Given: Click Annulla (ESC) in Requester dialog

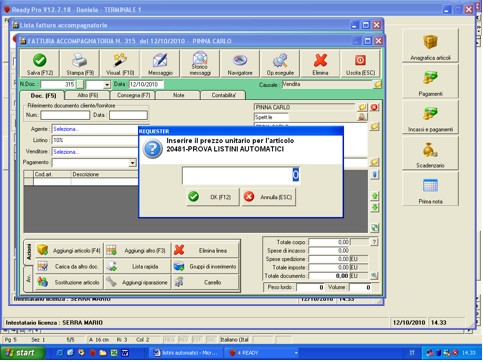Looking at the screenshot, I should 269,197.
